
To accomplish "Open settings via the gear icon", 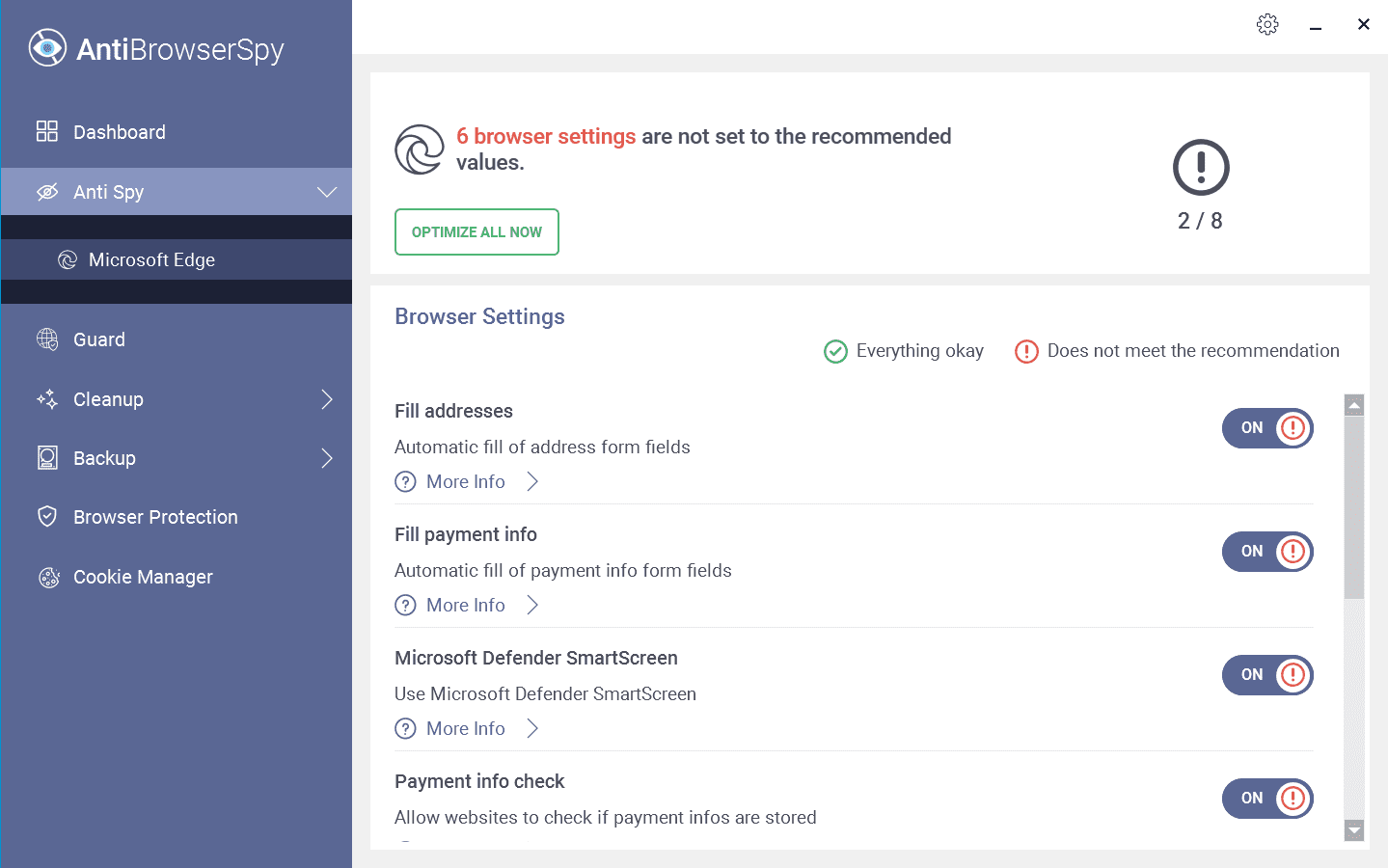I will pos(1267,24).
